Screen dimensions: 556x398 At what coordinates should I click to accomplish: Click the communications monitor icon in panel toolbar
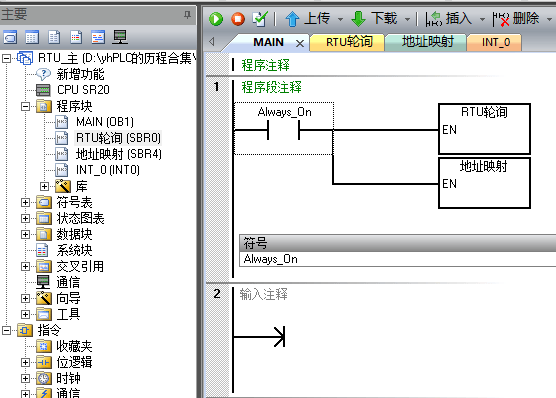coord(120,37)
